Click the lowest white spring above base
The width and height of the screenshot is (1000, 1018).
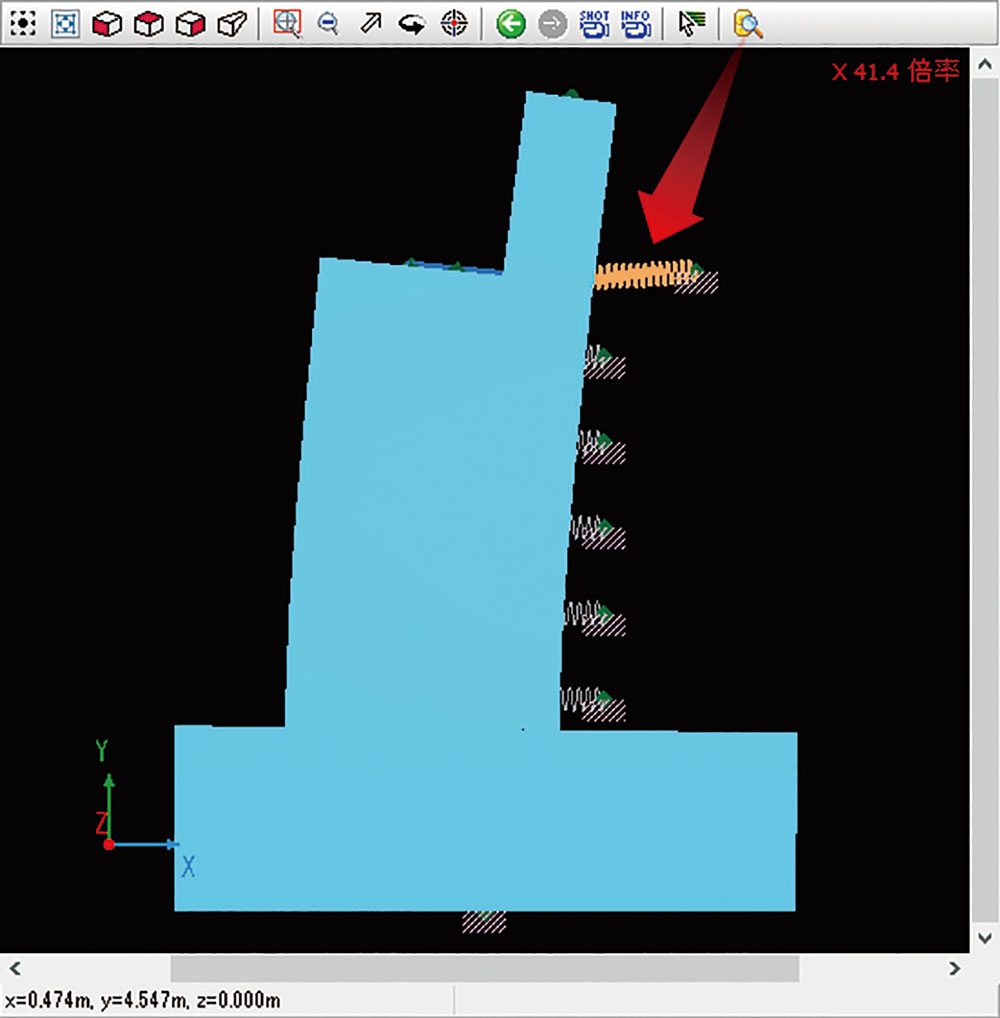[581, 699]
